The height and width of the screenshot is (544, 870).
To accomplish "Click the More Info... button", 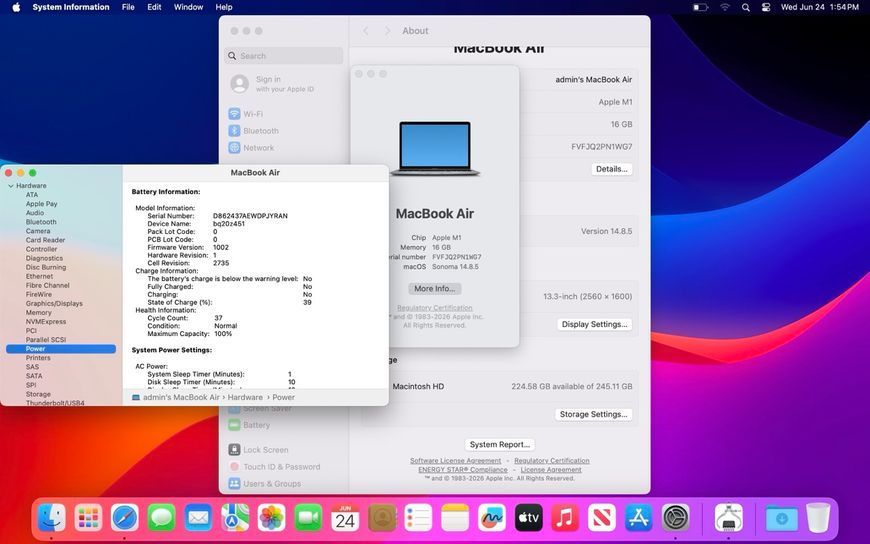I will [434, 289].
